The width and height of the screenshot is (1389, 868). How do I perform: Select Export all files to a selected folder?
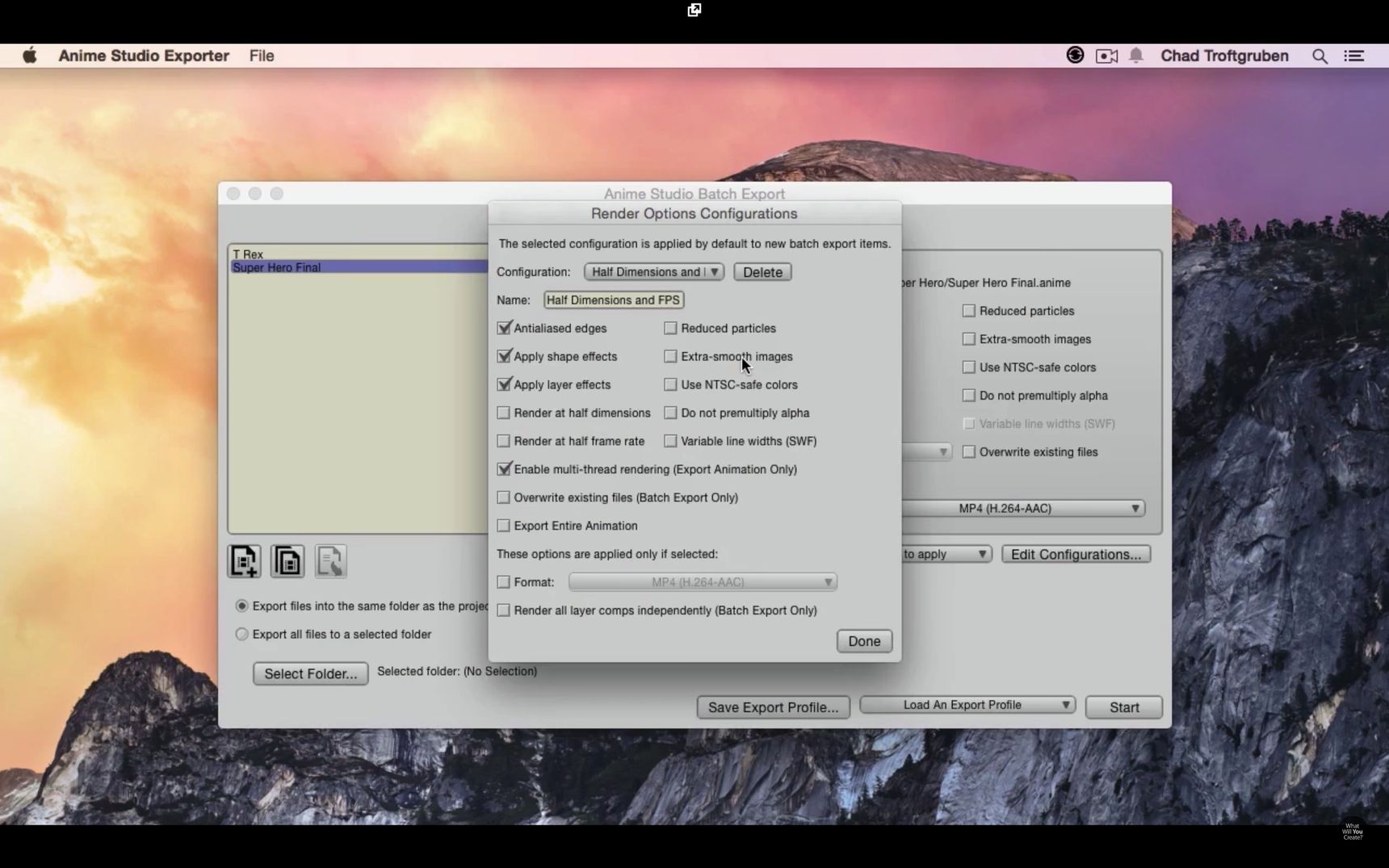click(x=241, y=634)
